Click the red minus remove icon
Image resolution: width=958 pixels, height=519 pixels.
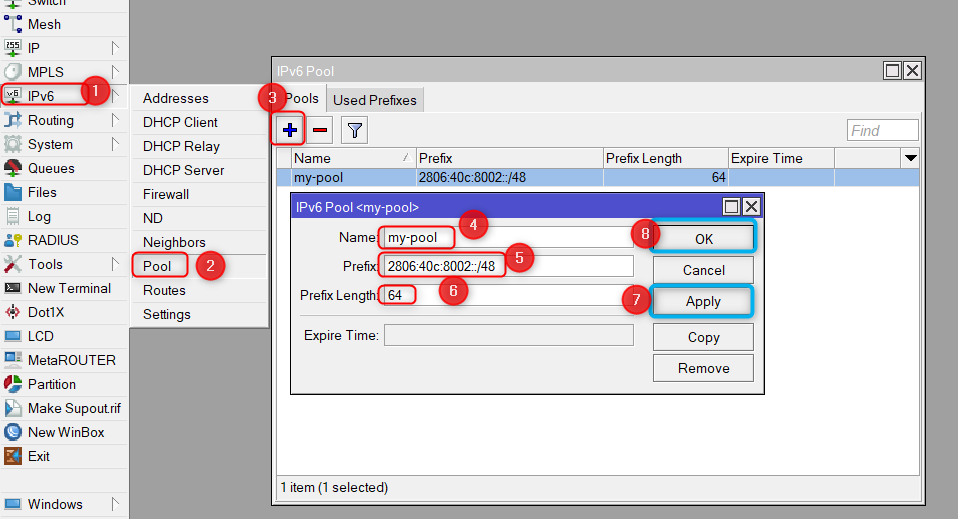pos(320,130)
